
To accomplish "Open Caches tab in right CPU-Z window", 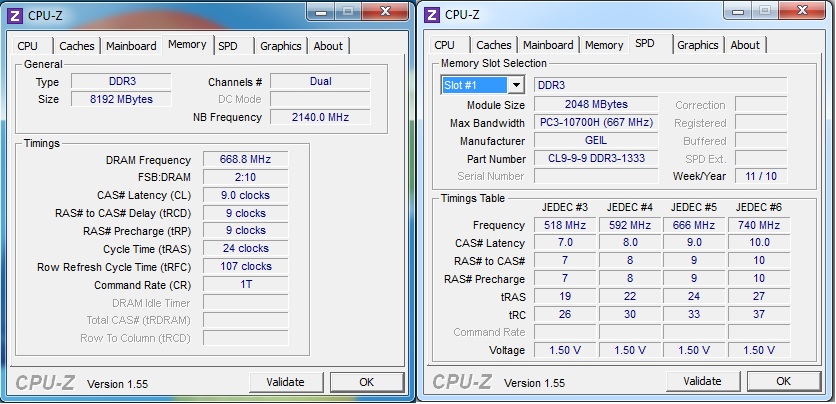I will click(494, 45).
